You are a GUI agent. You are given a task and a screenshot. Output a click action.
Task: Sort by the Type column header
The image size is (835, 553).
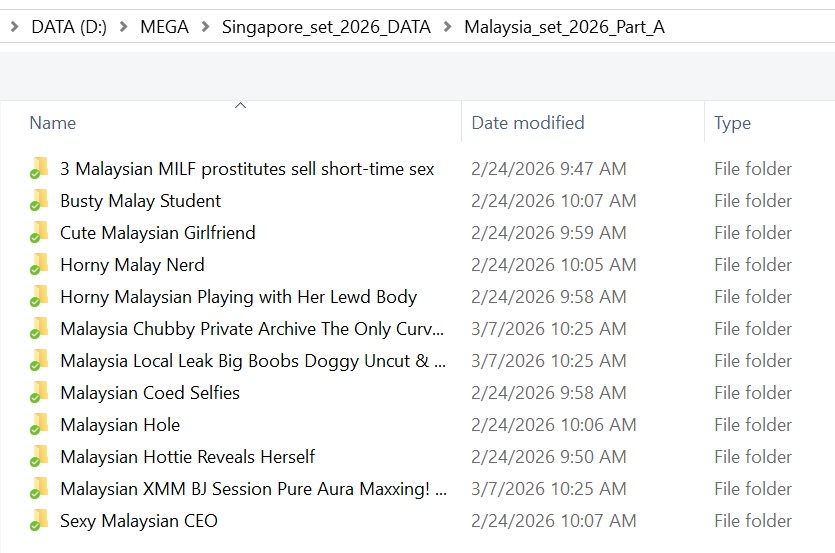pos(732,123)
